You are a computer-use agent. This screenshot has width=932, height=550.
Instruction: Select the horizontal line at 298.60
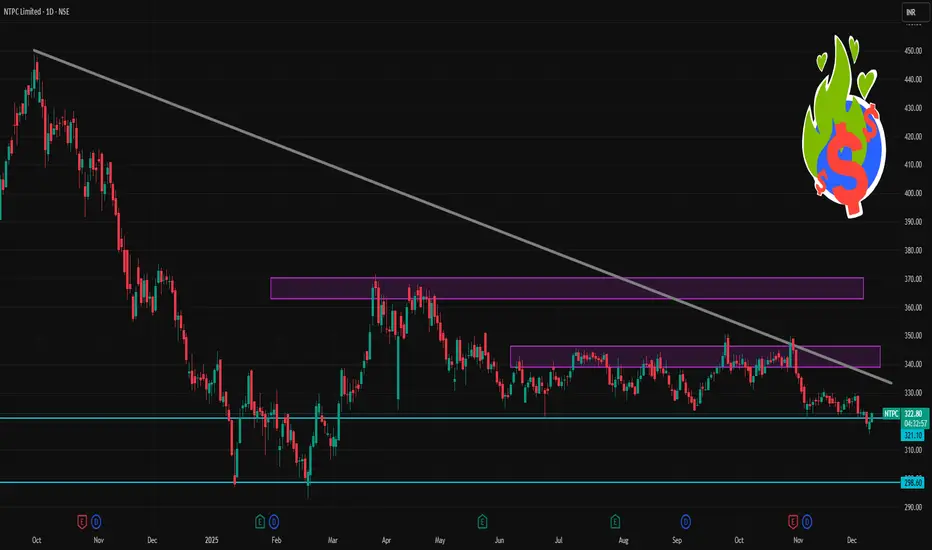click(x=450, y=482)
